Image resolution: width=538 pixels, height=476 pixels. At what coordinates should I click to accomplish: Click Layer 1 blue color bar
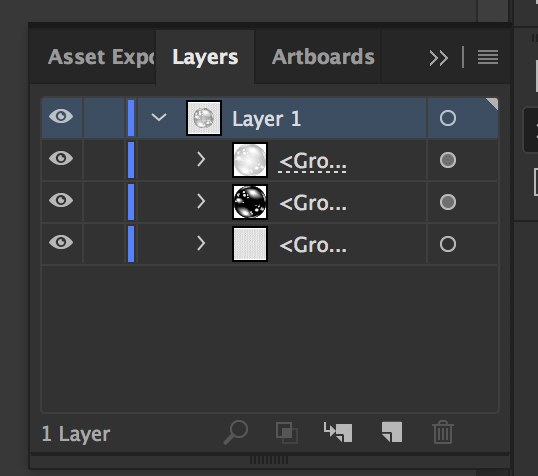[x=131, y=118]
